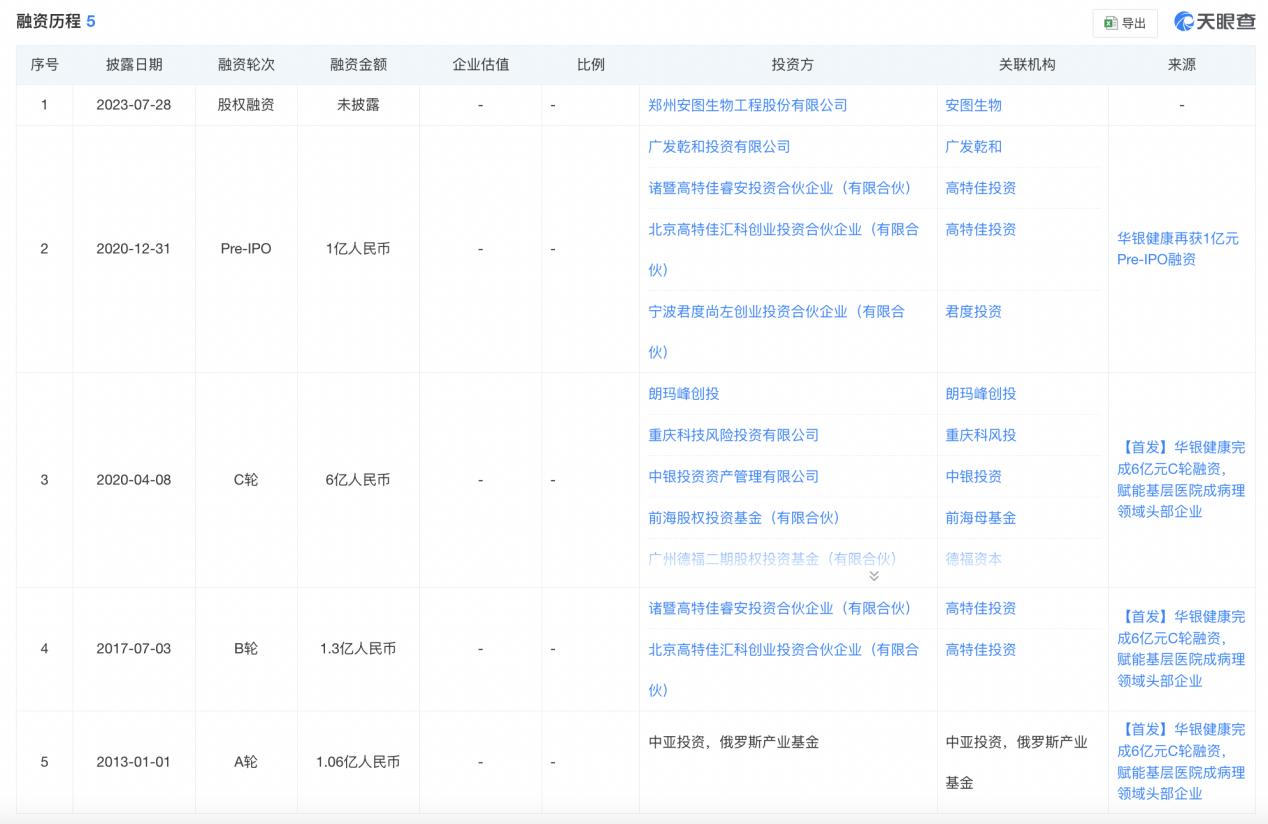
Task: Open the faded 德福资本 institution link
Action: tap(973, 558)
